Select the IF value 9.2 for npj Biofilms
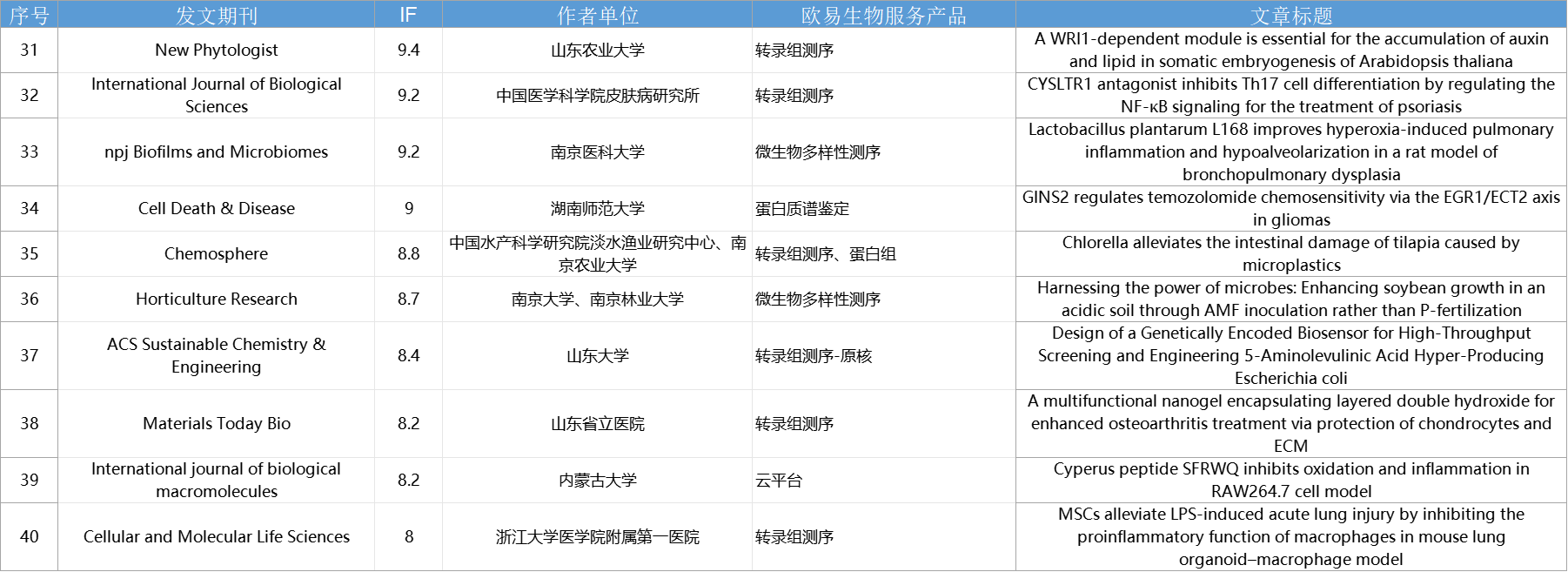The image size is (1568, 572). [x=409, y=152]
